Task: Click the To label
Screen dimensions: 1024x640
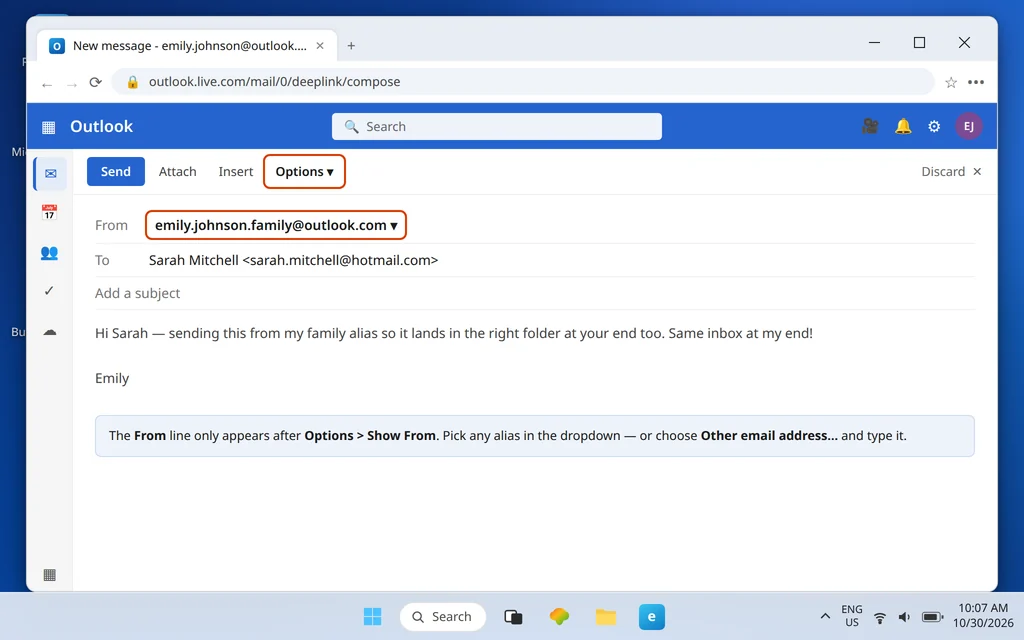Action: (x=102, y=261)
